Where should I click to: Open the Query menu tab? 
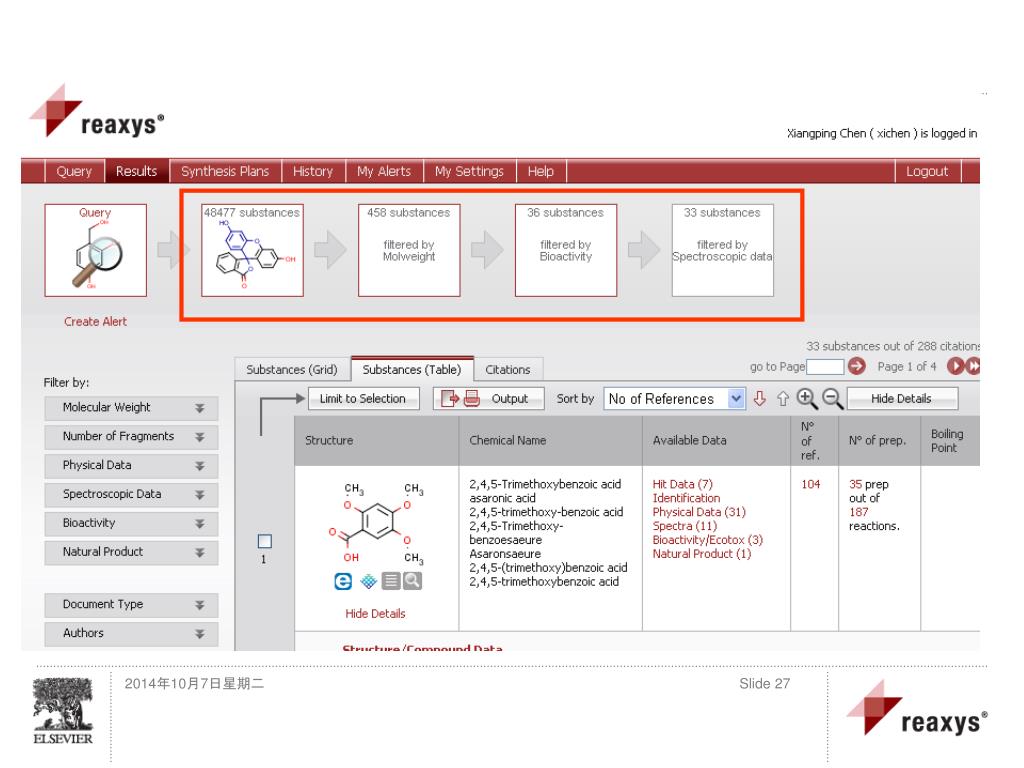(x=74, y=171)
